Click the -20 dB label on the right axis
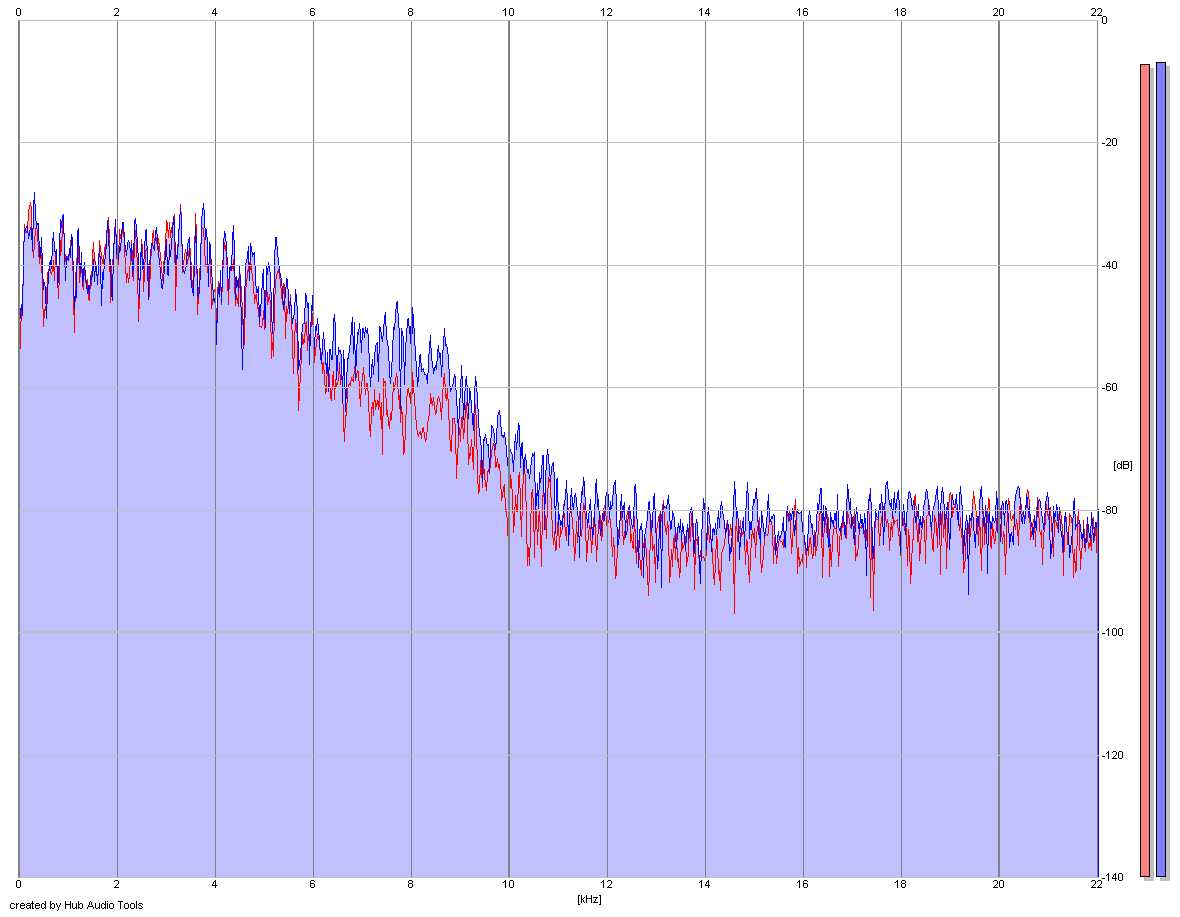Screen dimensions: 1180x917 click(1110, 142)
